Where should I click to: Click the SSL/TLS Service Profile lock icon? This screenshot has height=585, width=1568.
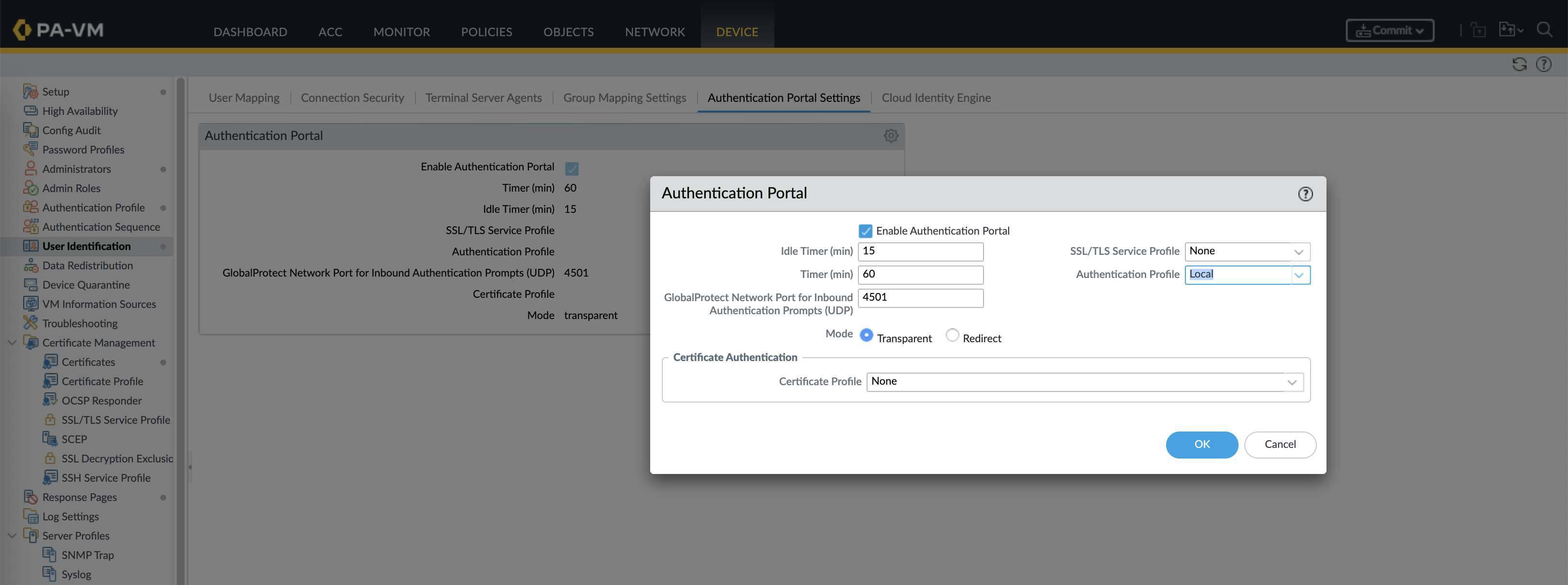(51, 419)
